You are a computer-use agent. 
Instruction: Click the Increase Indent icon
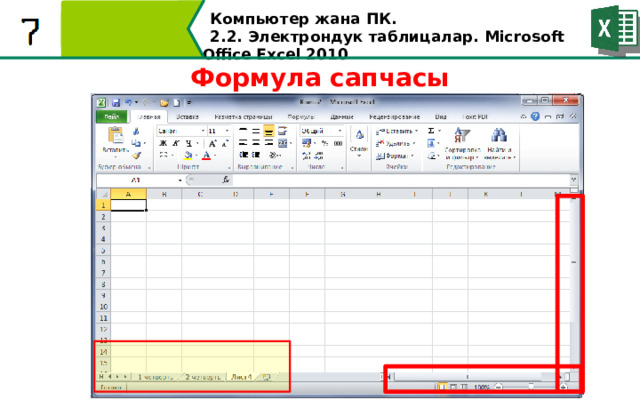pyautogui.click(x=256, y=155)
